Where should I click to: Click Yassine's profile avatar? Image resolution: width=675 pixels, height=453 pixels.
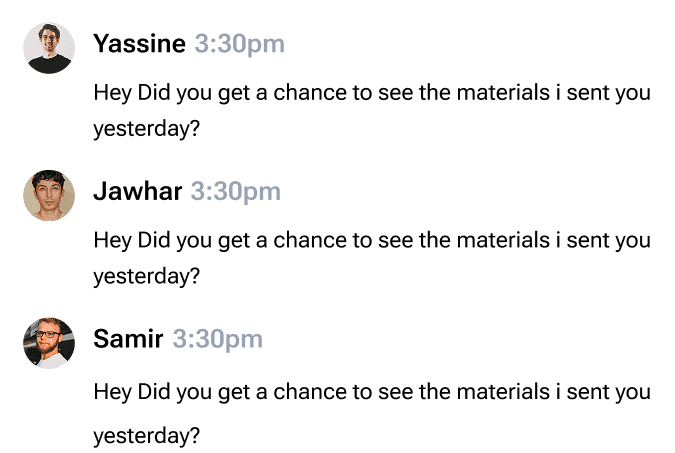49,48
